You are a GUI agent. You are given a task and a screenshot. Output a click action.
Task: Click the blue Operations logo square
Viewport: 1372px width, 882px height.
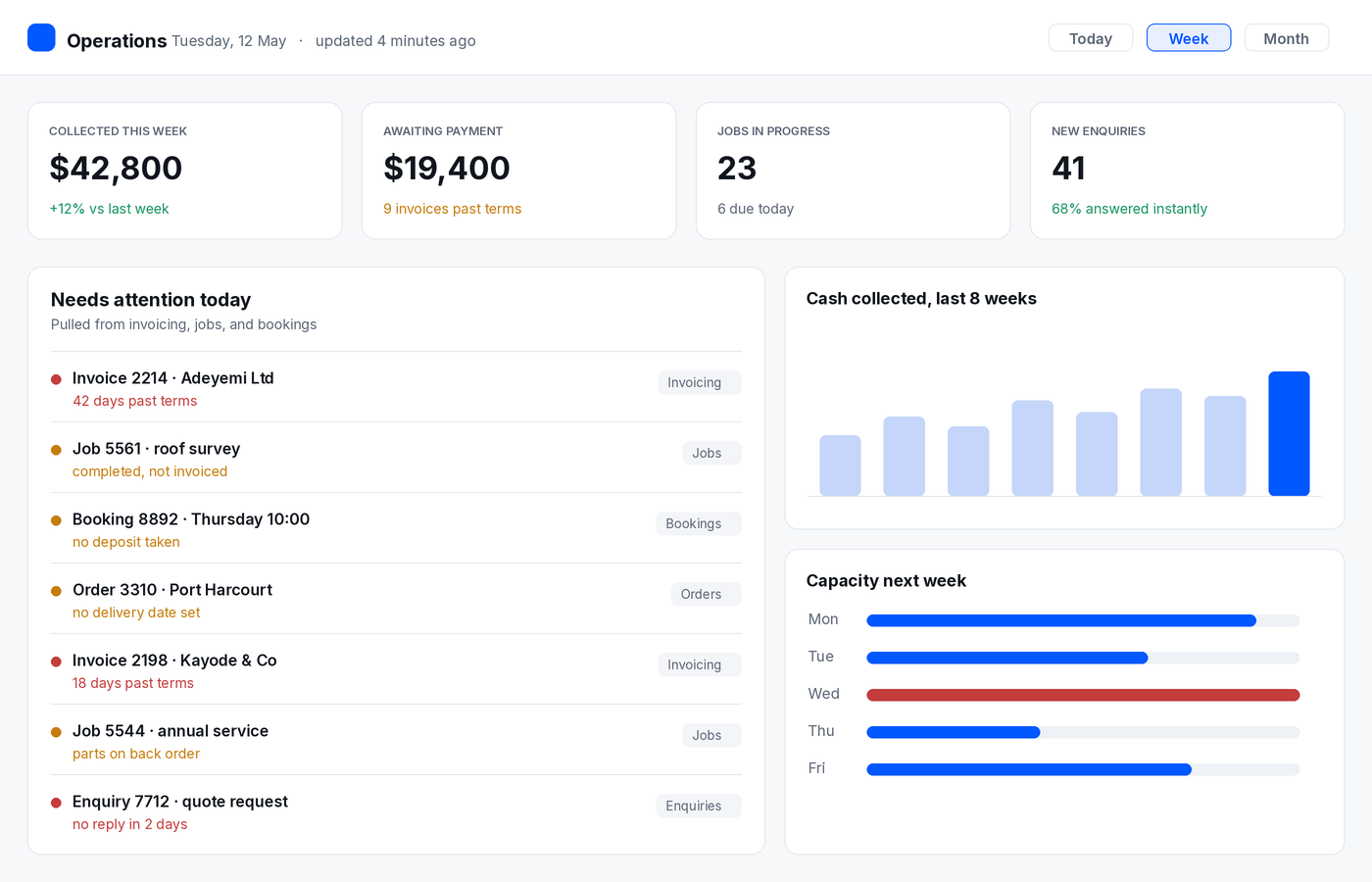[41, 37]
